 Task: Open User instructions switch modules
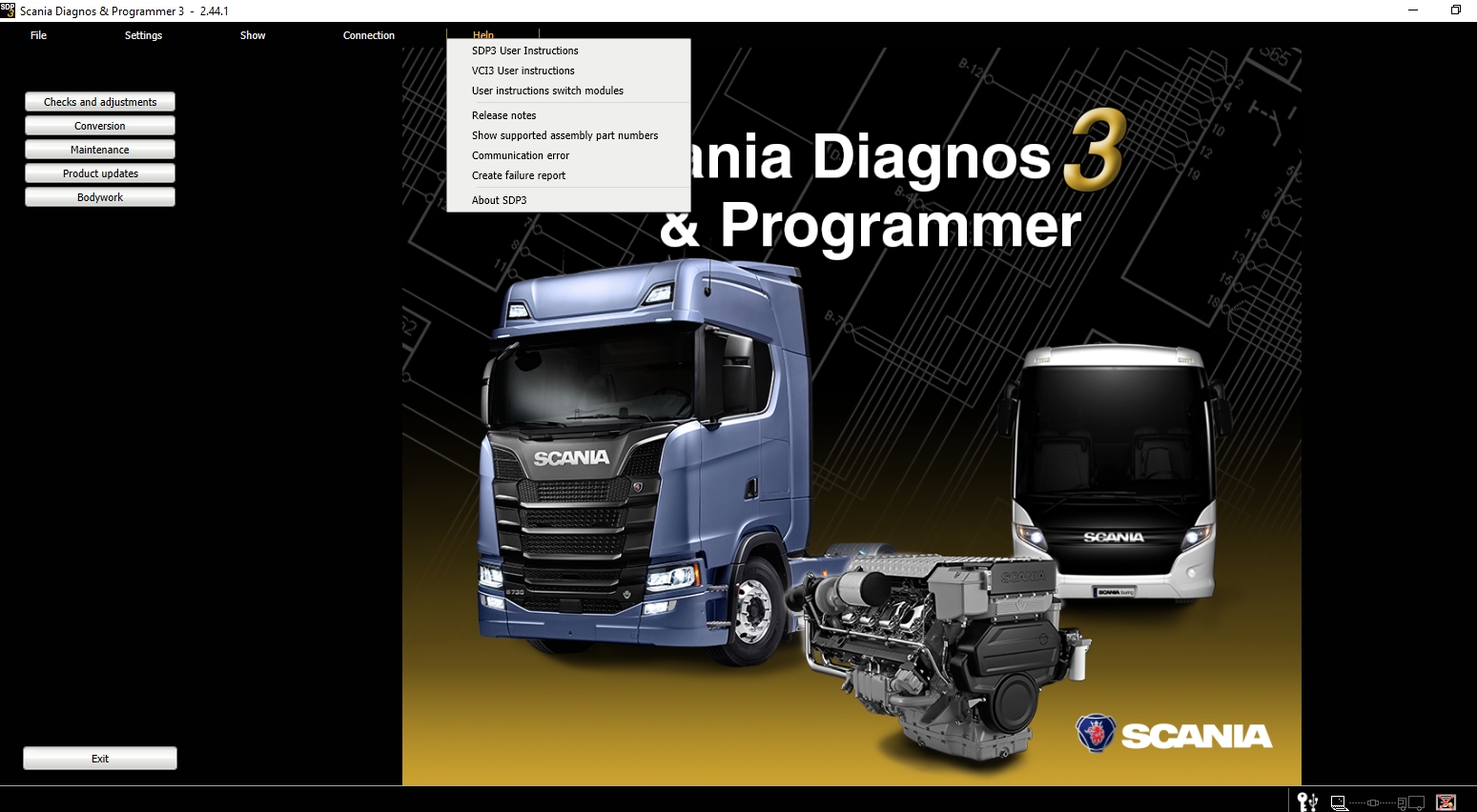click(547, 91)
